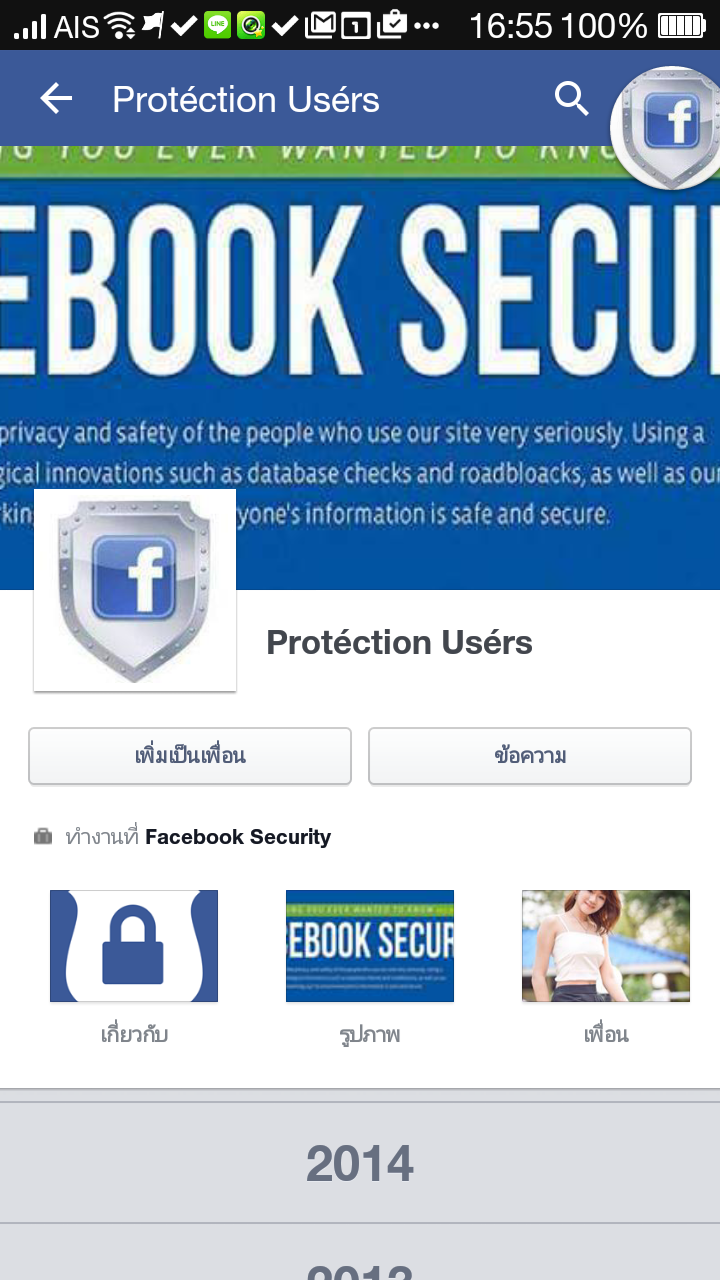Expand the 2014 timeline section
Screen dimensions: 720x1280
pyautogui.click(x=360, y=1163)
